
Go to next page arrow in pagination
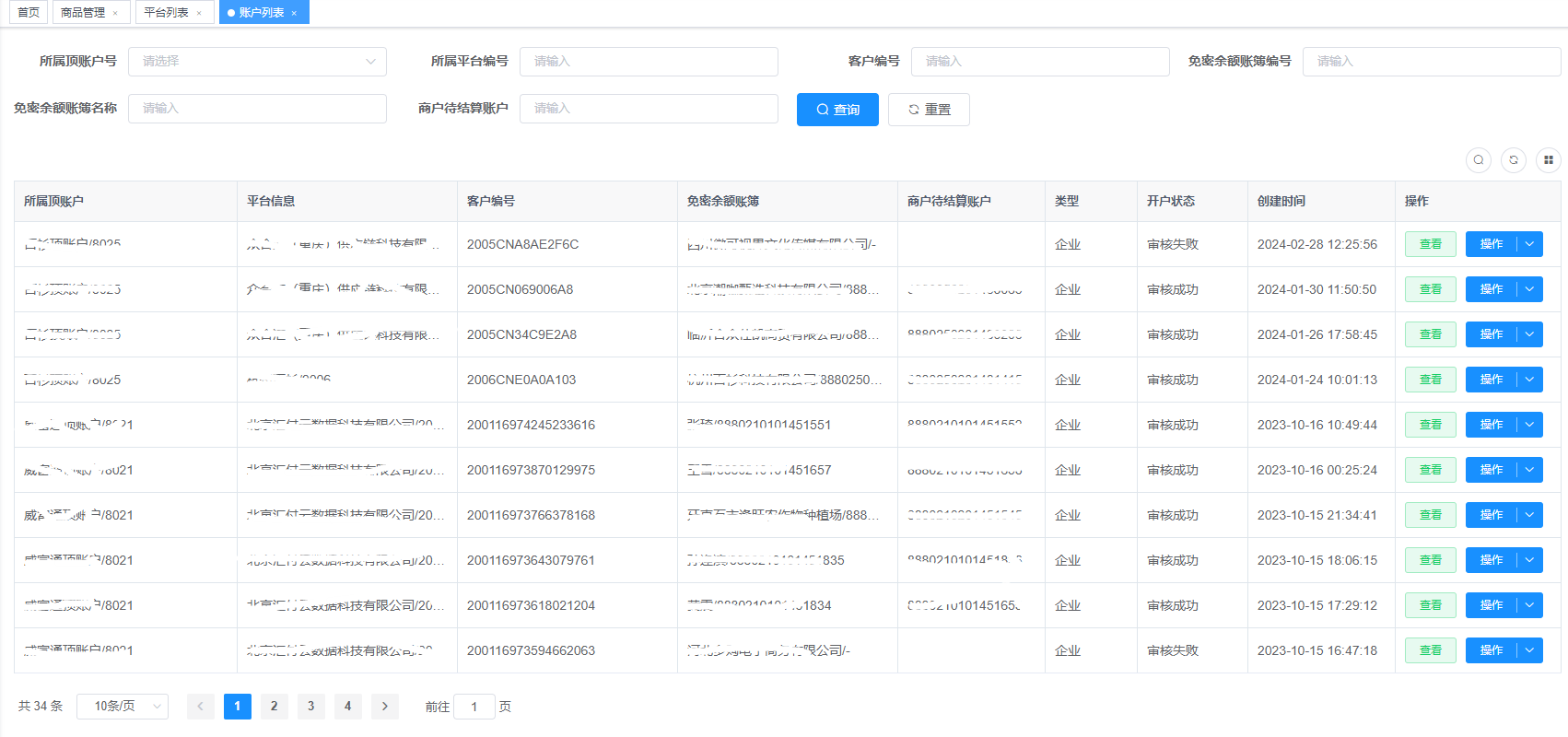[x=385, y=707]
